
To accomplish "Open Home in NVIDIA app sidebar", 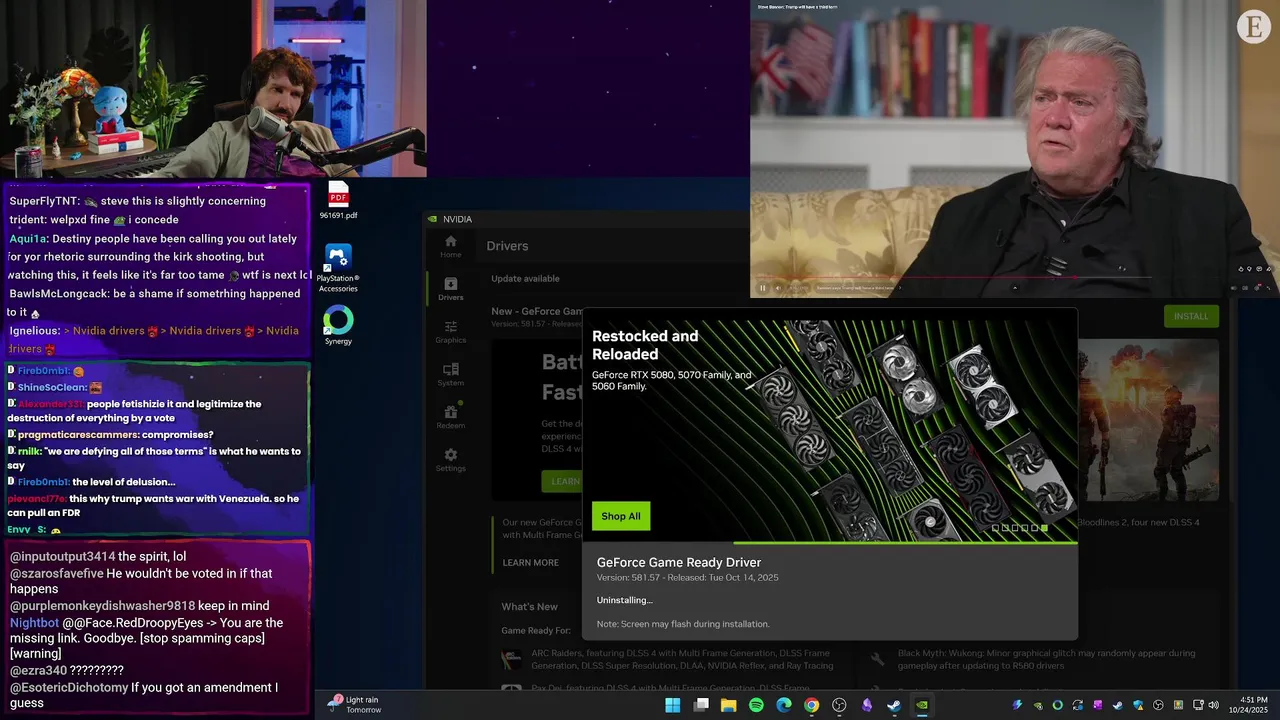I will (450, 246).
